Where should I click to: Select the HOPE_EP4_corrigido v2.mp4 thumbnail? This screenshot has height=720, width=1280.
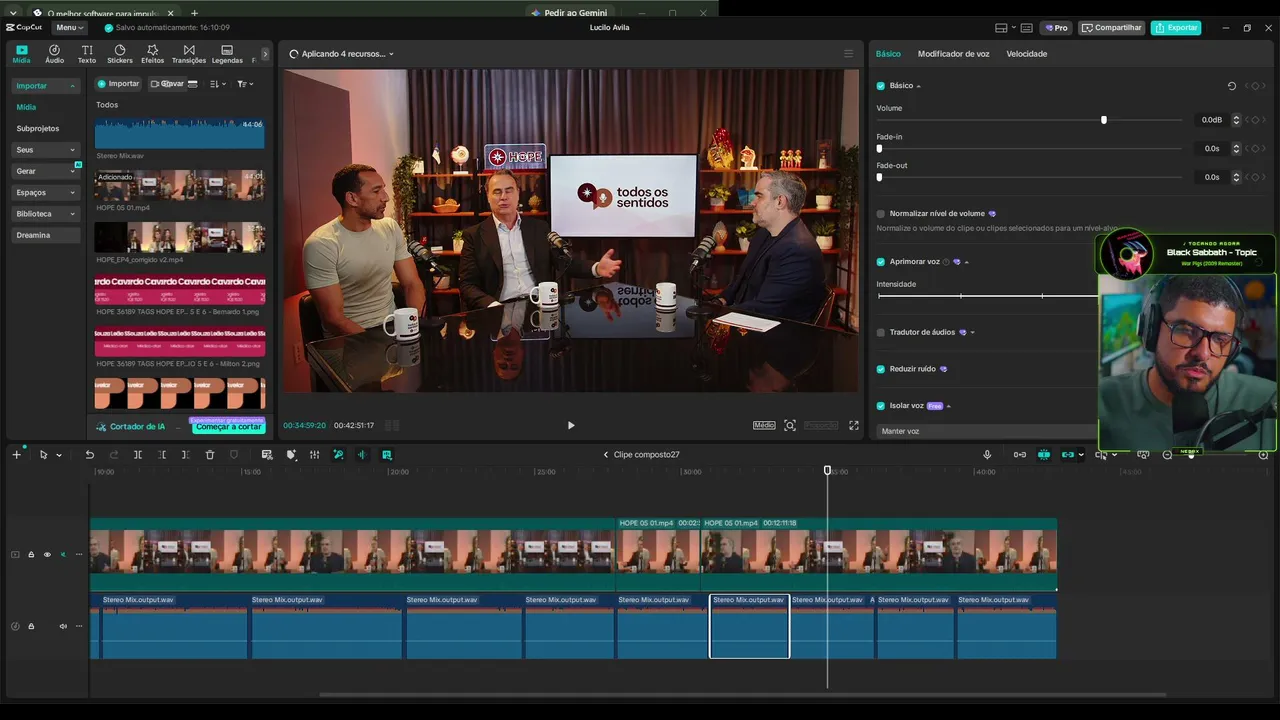tap(180, 237)
